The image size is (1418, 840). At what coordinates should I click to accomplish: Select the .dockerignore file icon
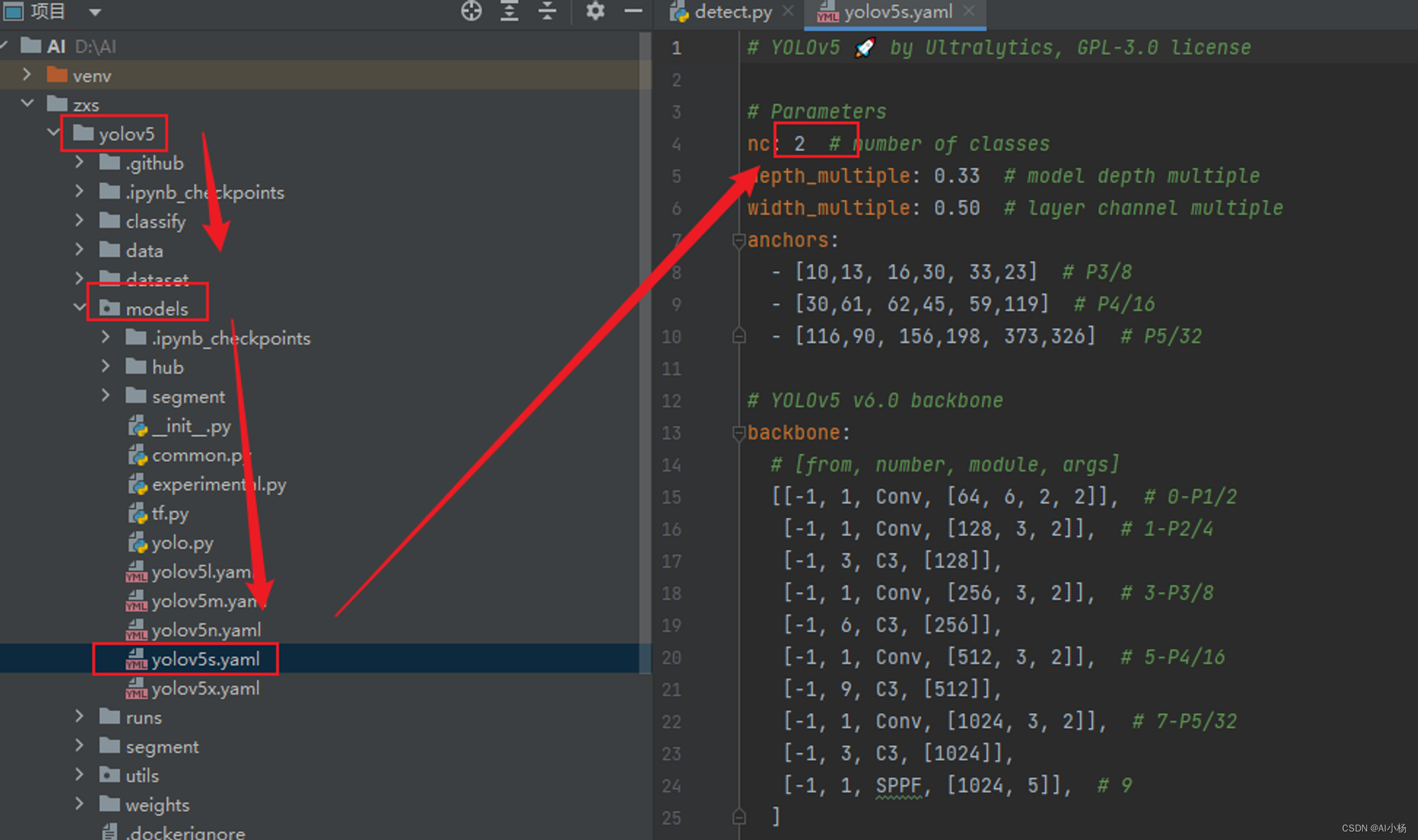110,831
